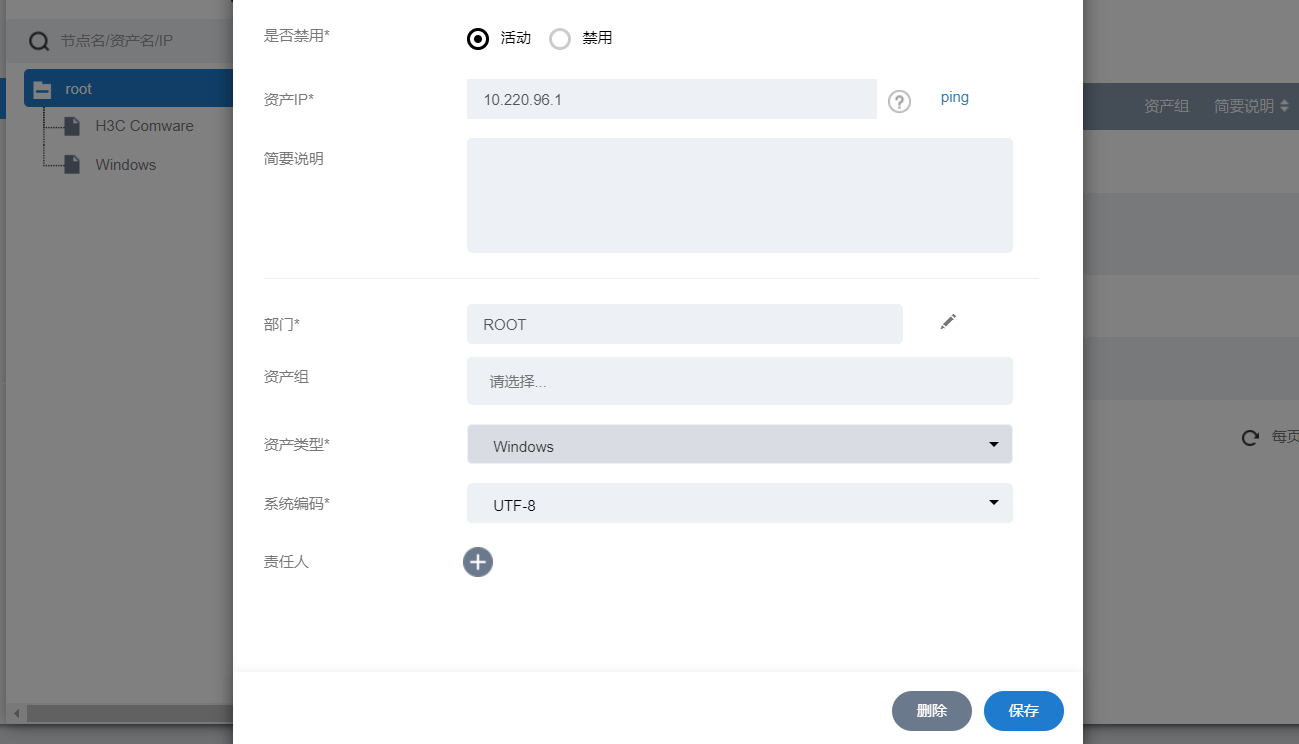1299x744 pixels.
Task: Click the ping link
Action: (954, 98)
